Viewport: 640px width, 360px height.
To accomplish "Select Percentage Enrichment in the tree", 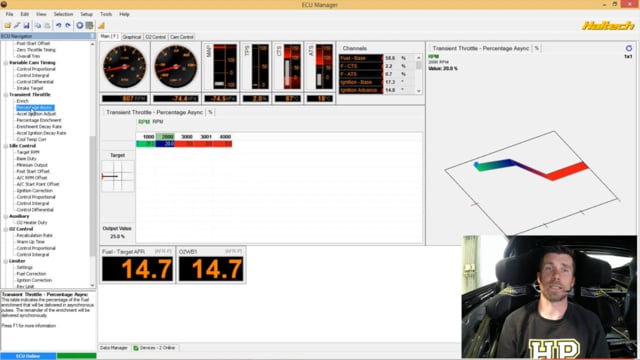I will (39, 120).
